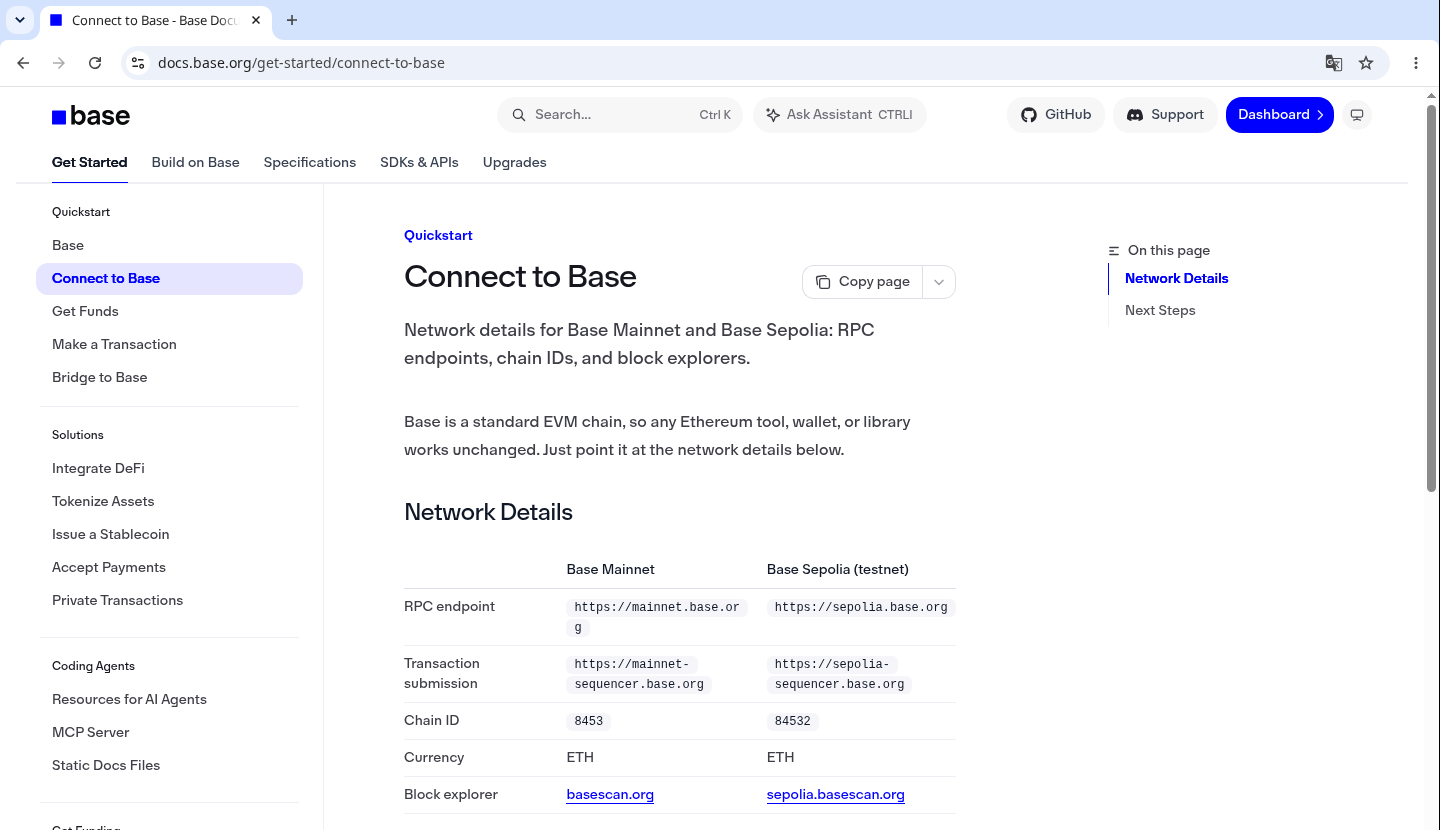Open the tab search dropdown arrow

pos(19,20)
